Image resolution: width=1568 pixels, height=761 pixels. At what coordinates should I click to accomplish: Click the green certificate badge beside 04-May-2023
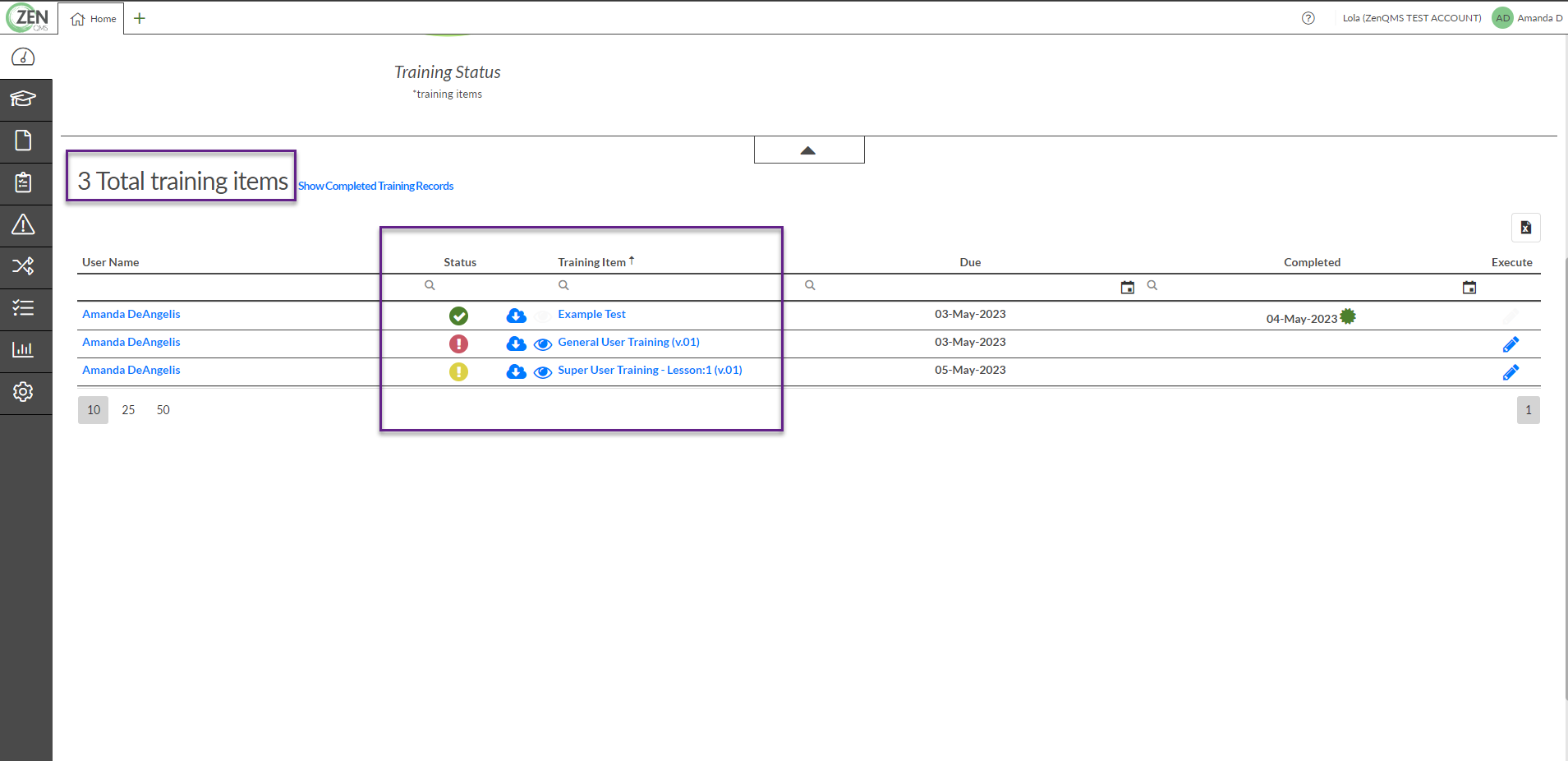1348,316
